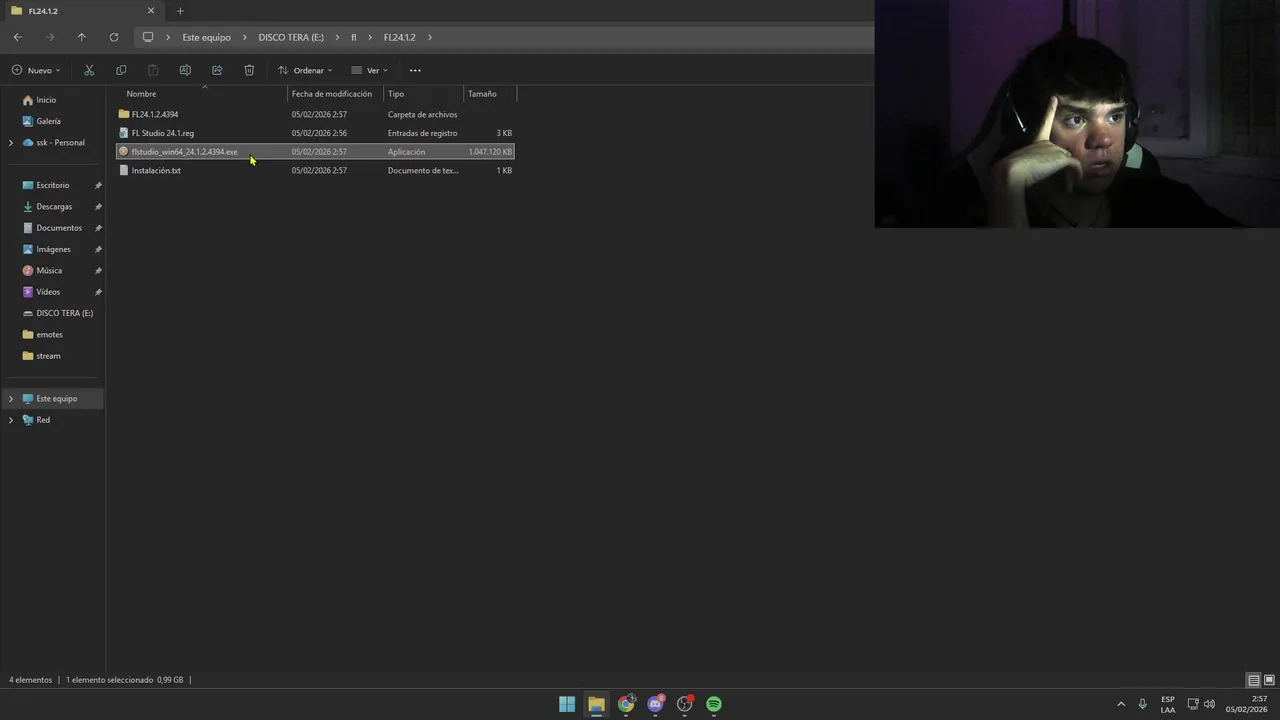1280x720 pixels.
Task: Show hidden tray icons chevron
Action: (1121, 704)
